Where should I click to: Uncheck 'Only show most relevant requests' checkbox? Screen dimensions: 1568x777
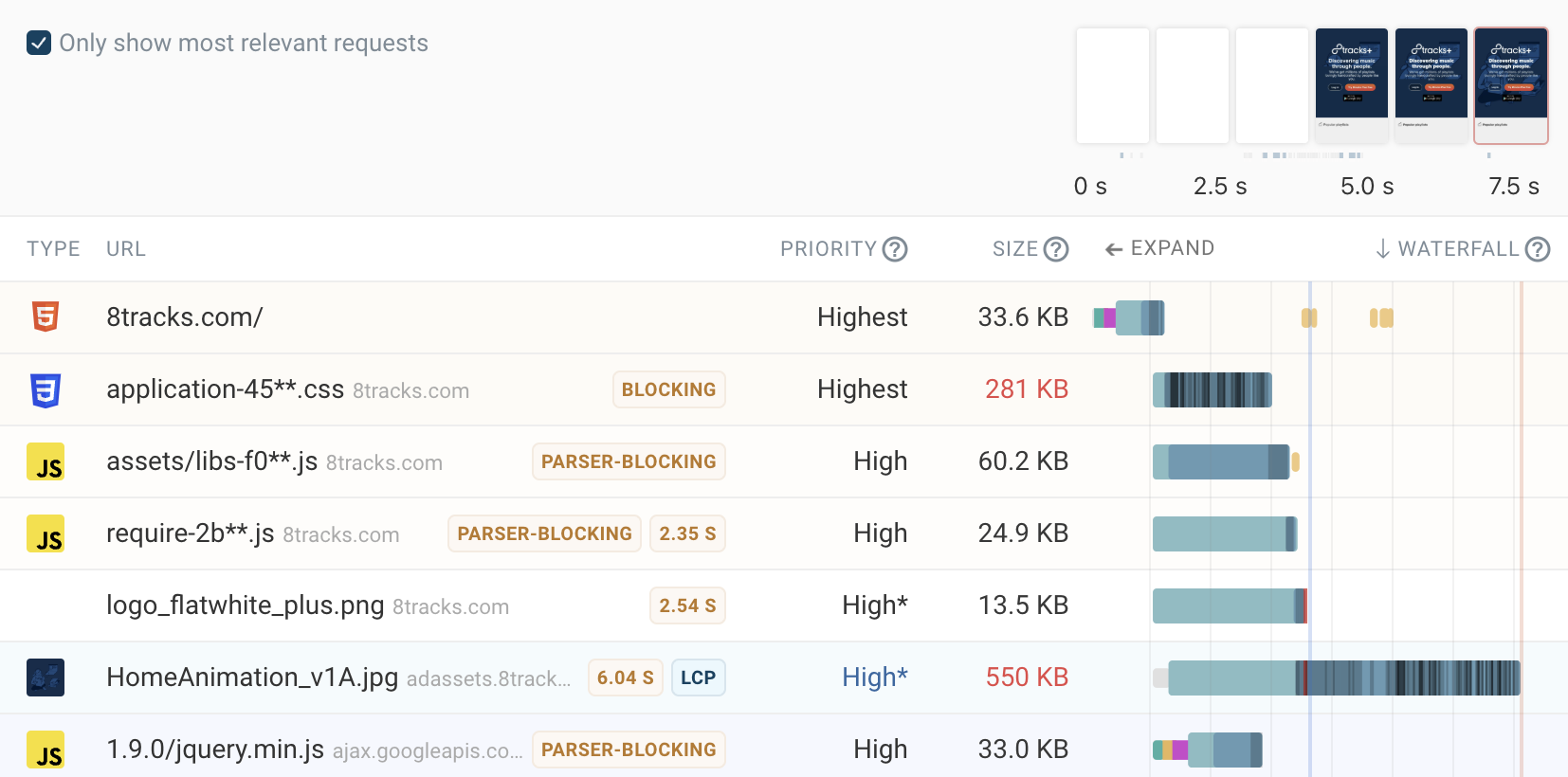click(x=39, y=43)
